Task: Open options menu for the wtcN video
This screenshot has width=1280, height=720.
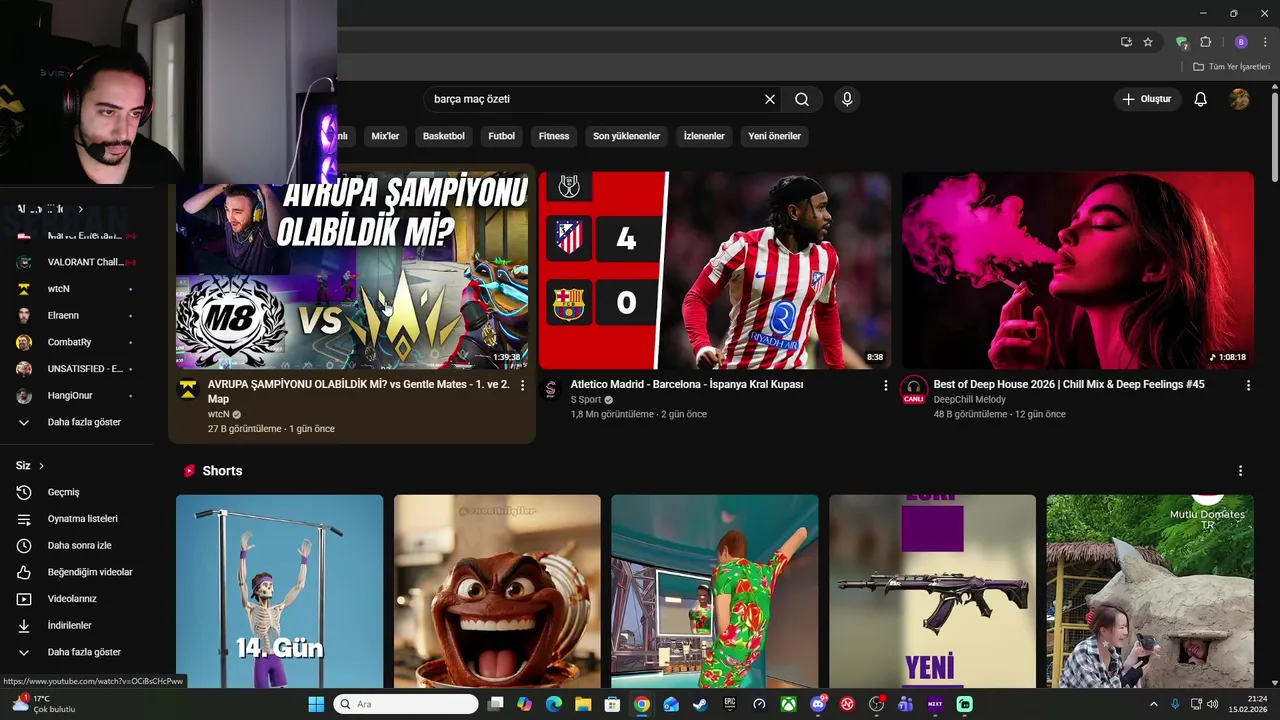Action: click(522, 385)
